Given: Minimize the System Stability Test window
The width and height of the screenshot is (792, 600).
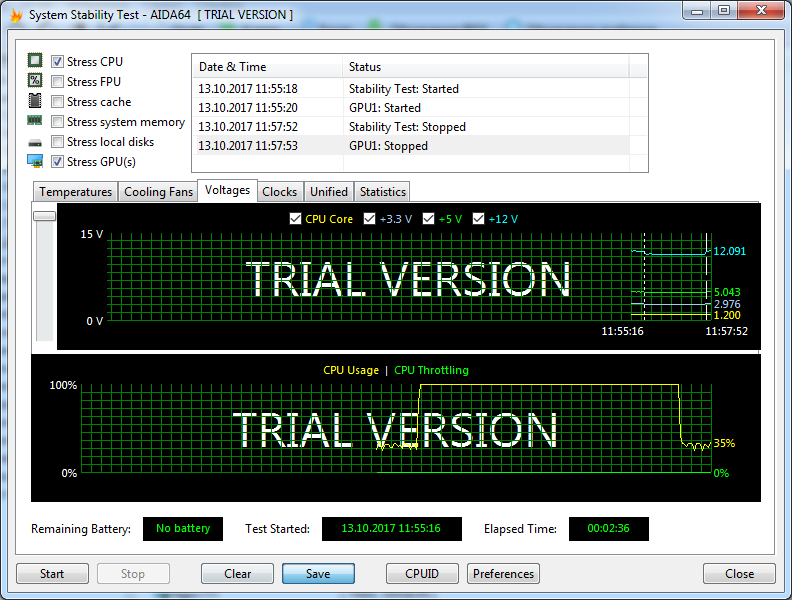Looking at the screenshot, I should click(697, 11).
